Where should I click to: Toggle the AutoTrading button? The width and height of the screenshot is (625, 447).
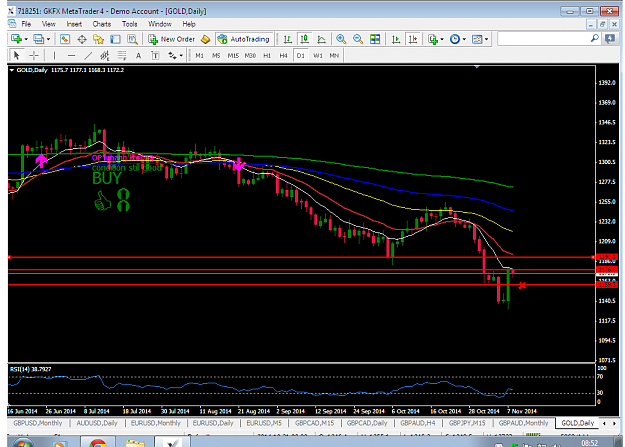(244, 39)
